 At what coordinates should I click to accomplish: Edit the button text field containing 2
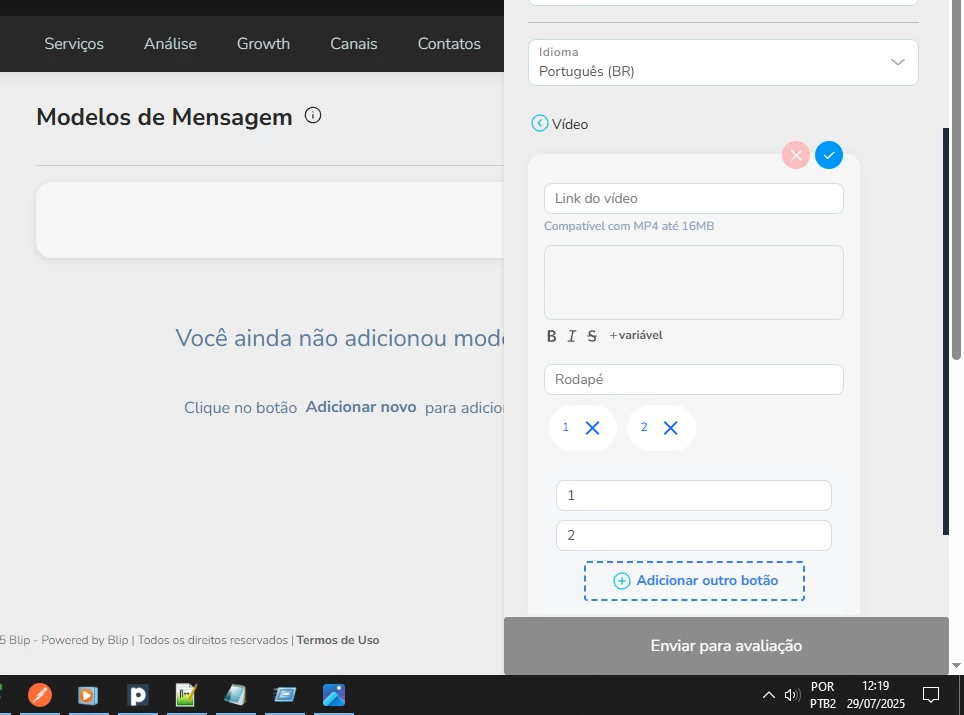coord(693,535)
